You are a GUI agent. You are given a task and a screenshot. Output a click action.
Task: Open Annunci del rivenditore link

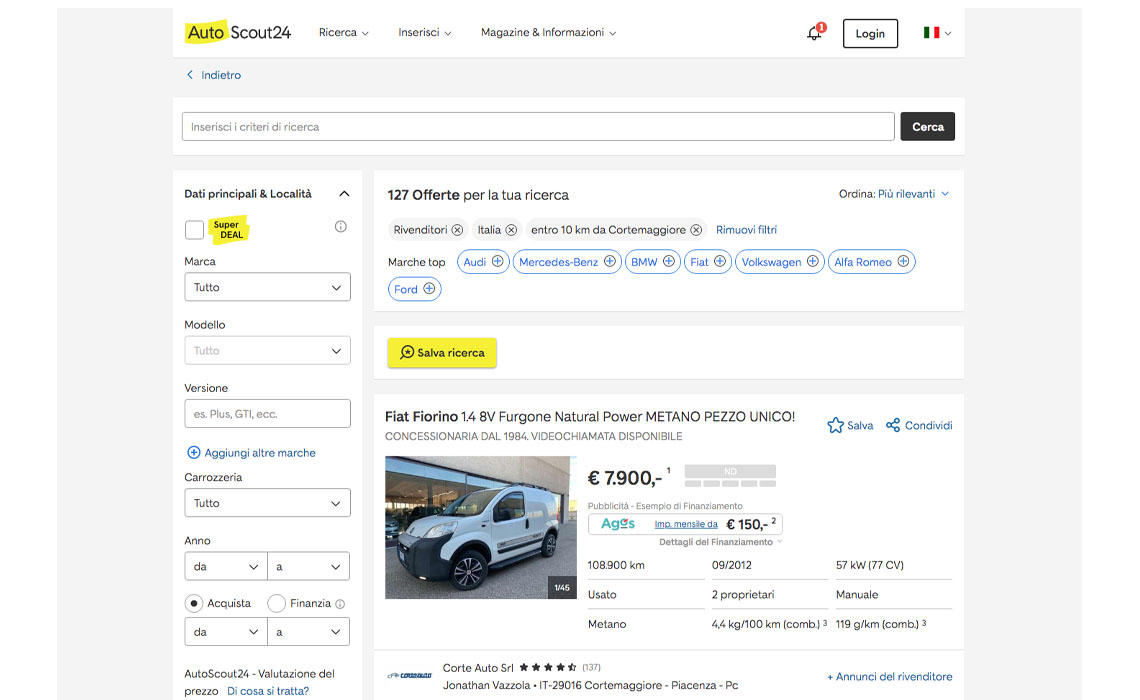pos(890,677)
